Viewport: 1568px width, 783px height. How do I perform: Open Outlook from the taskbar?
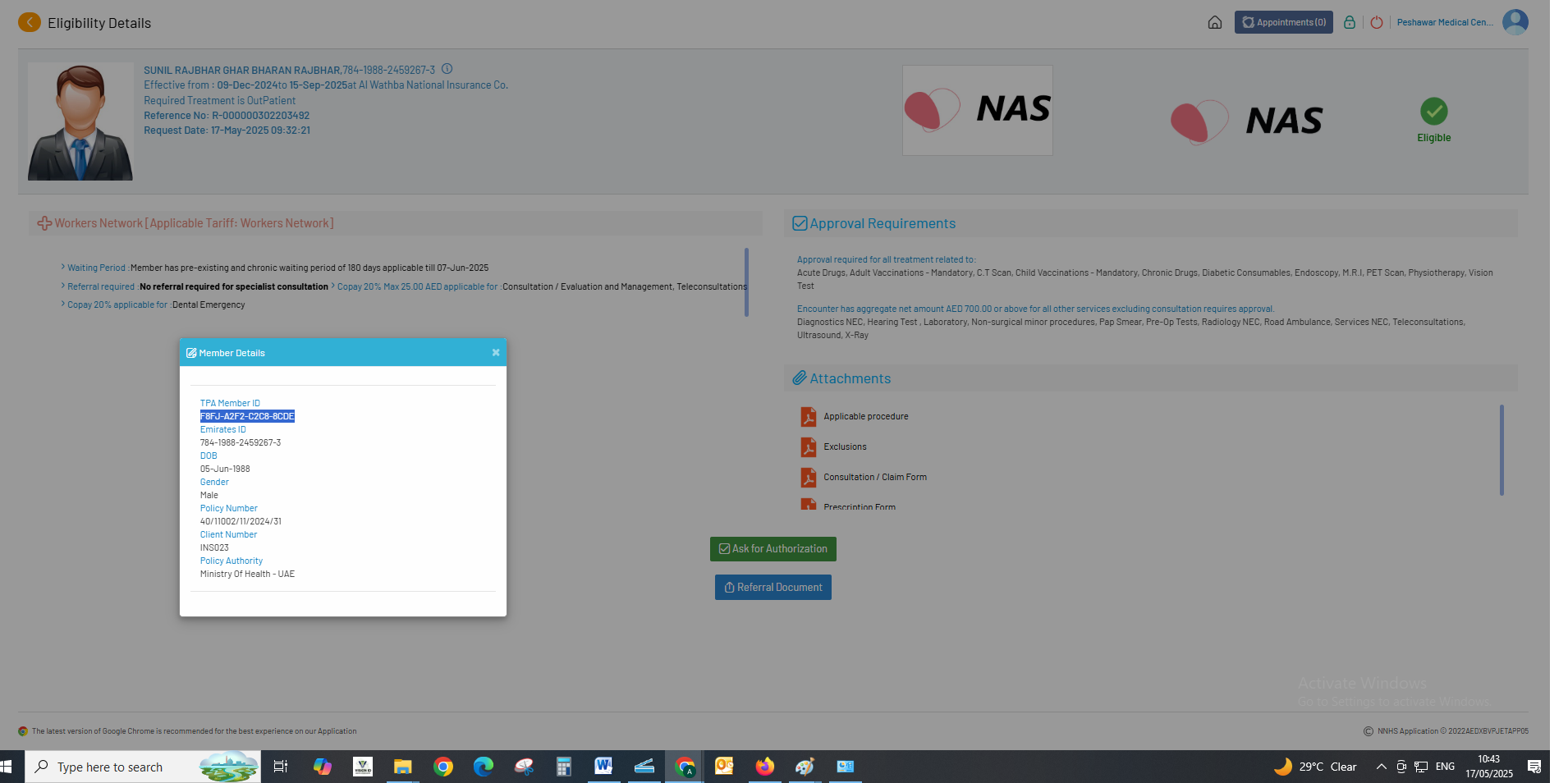coord(724,767)
